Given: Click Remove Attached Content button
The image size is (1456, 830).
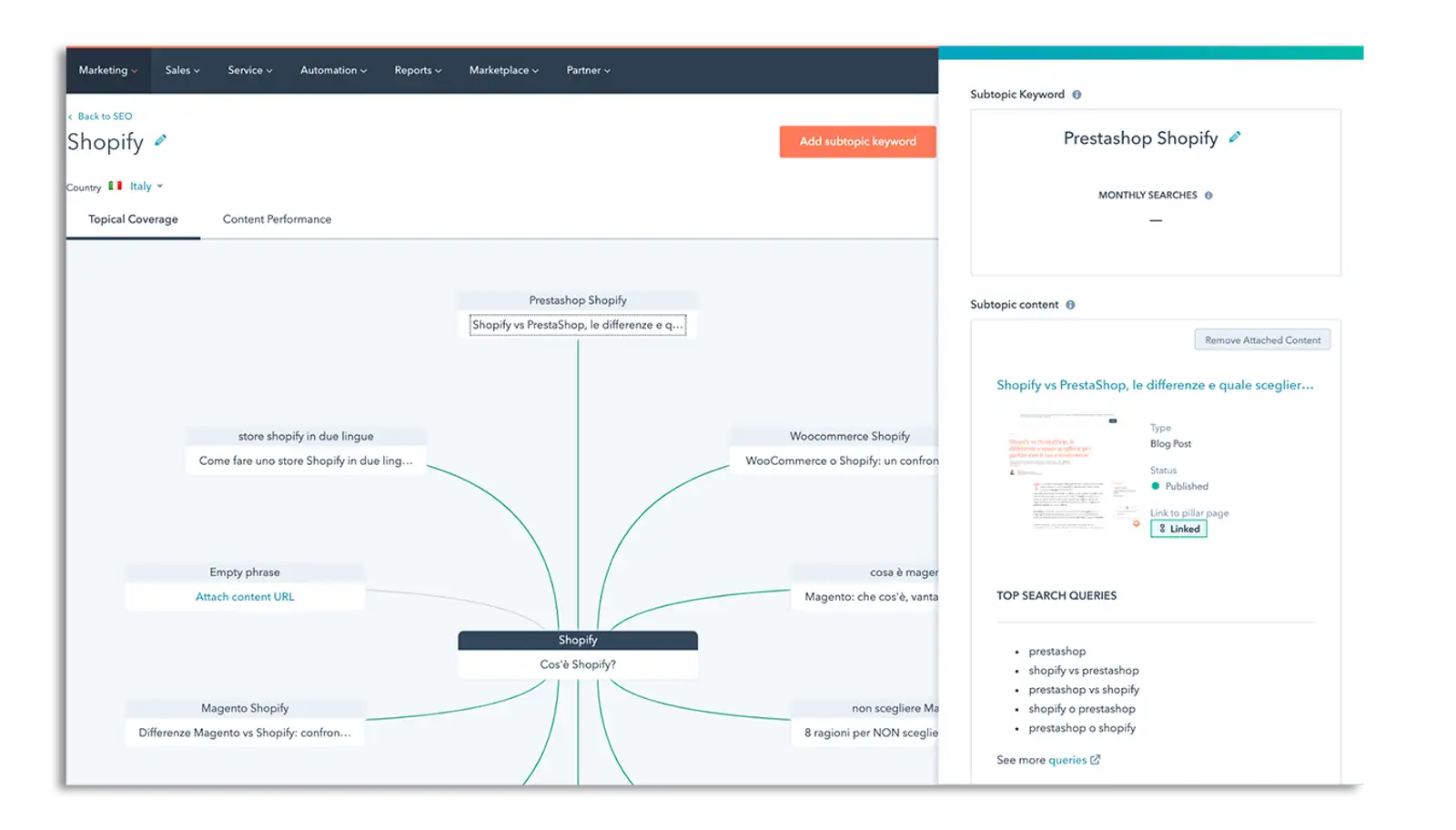Looking at the screenshot, I should [1263, 340].
